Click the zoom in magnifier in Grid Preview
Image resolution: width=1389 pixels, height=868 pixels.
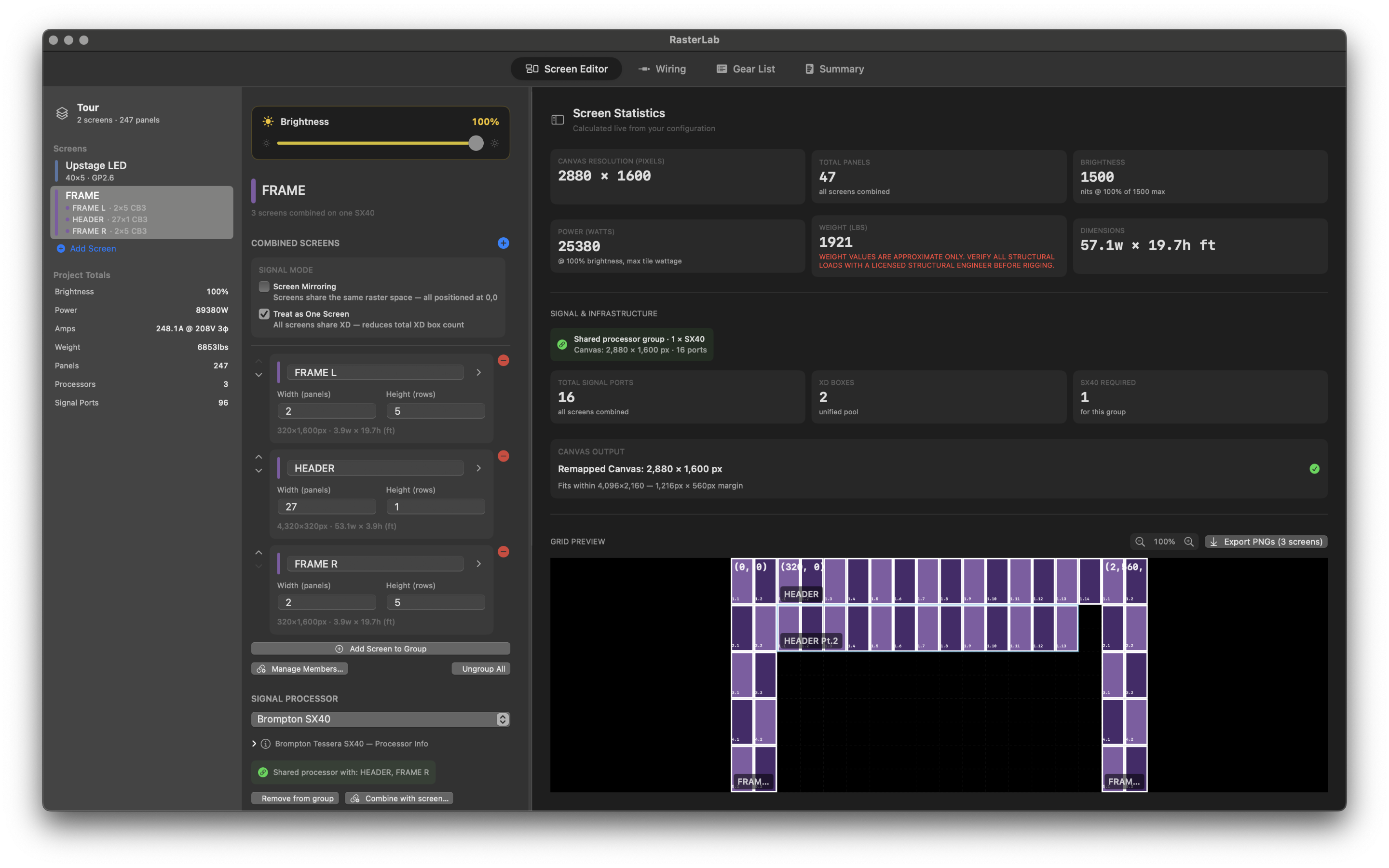[1189, 542]
